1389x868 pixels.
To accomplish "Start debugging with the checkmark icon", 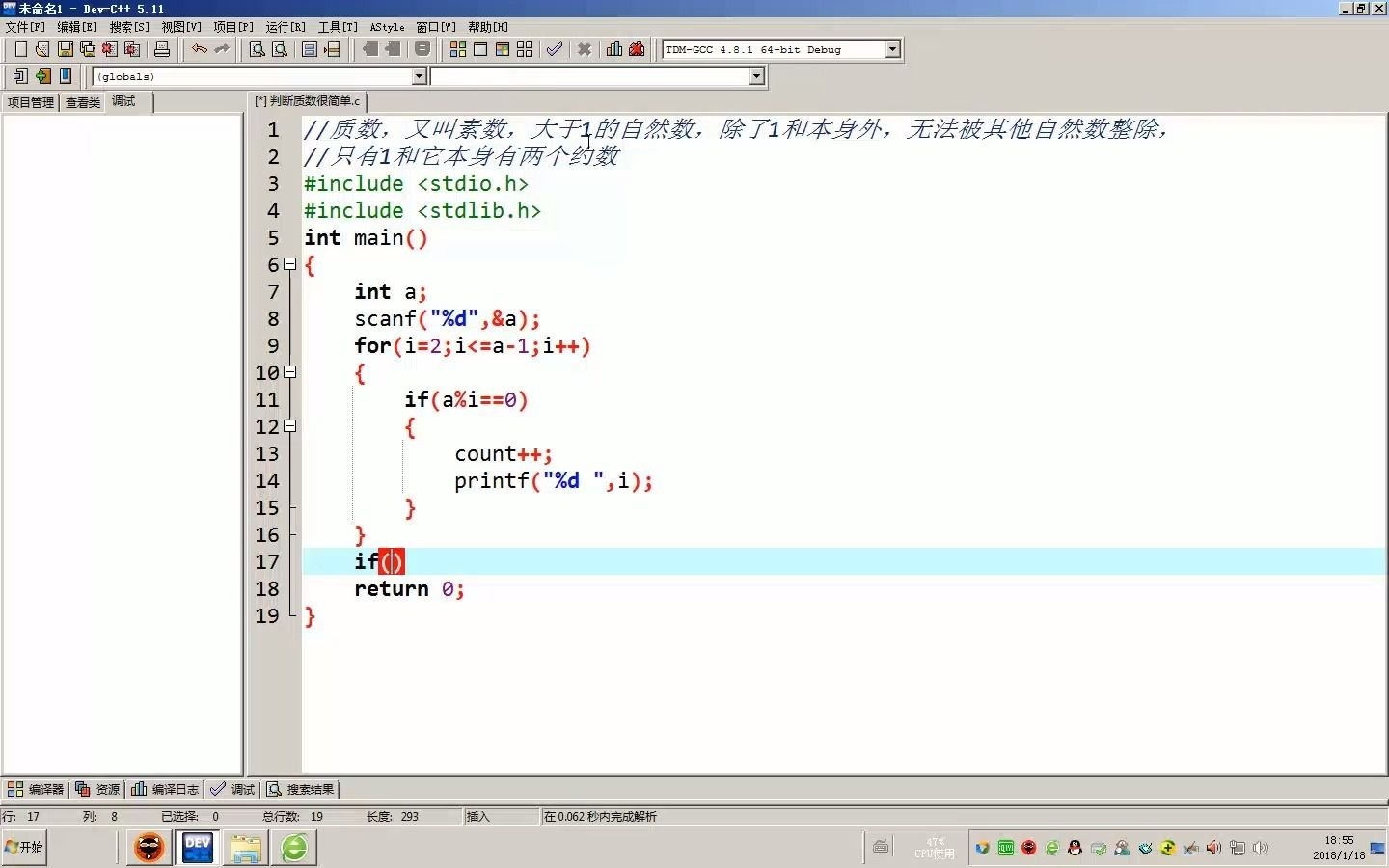I will click(555, 49).
